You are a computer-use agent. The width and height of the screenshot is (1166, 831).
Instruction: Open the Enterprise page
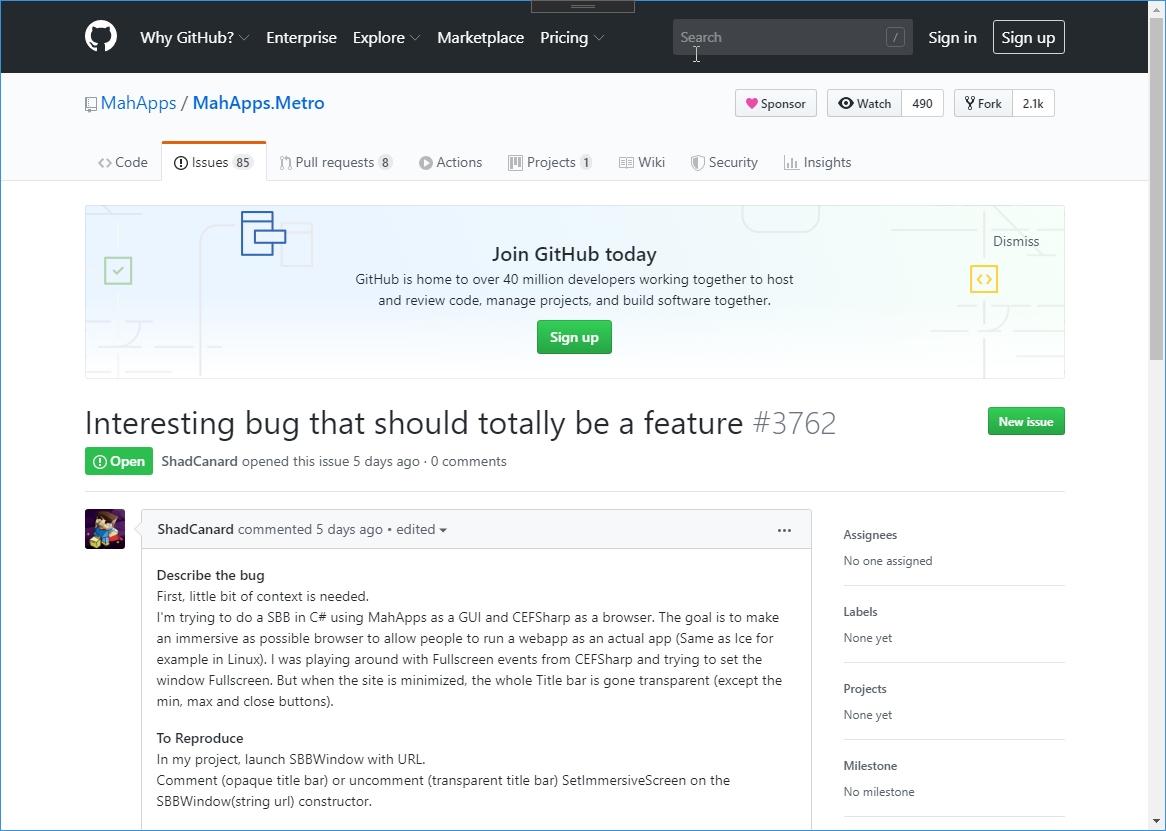click(301, 37)
